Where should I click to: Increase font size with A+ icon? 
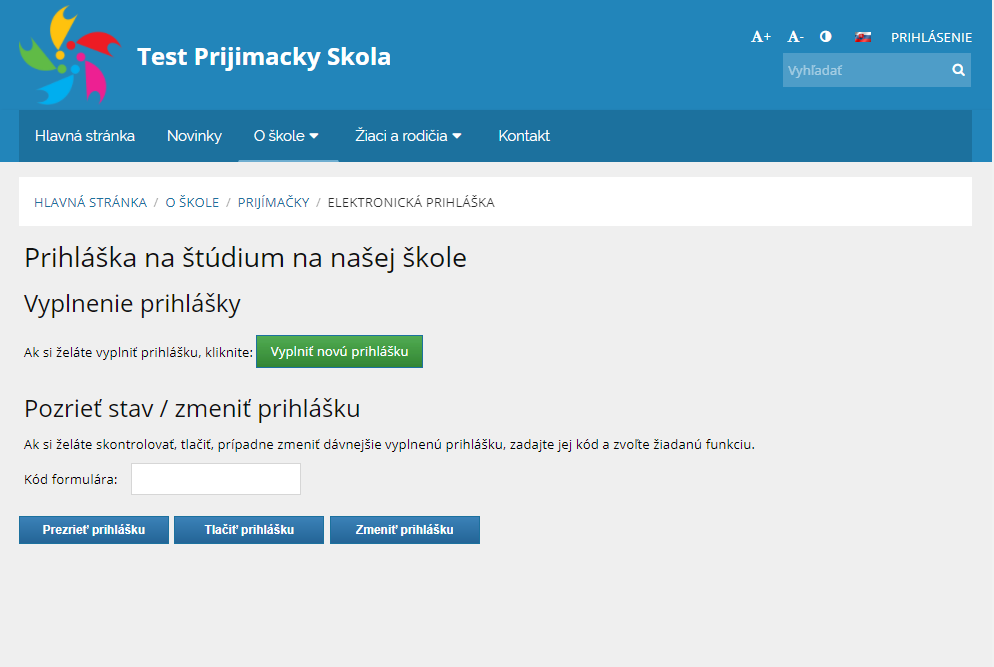coord(761,37)
